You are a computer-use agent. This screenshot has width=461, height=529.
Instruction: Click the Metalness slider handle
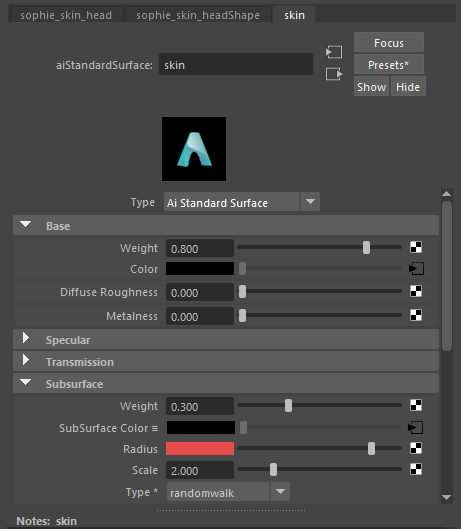point(242,316)
